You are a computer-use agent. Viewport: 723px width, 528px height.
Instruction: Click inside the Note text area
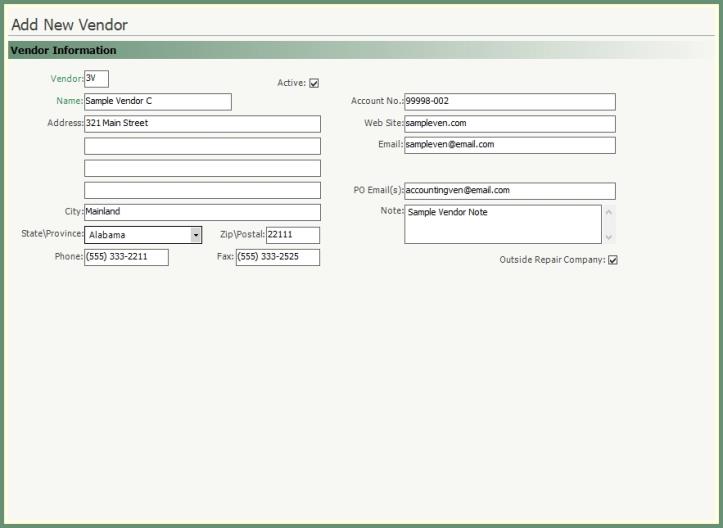502,224
